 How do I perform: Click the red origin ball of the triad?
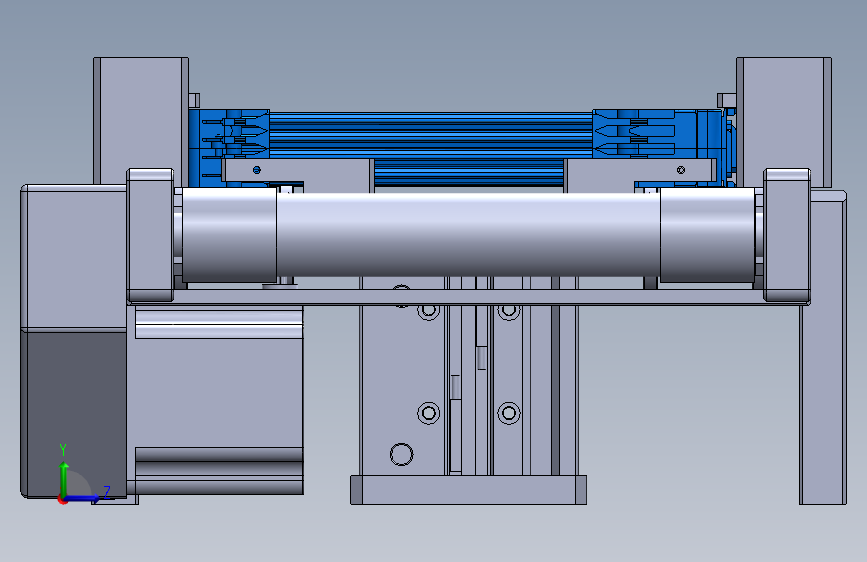pyautogui.click(x=62, y=499)
